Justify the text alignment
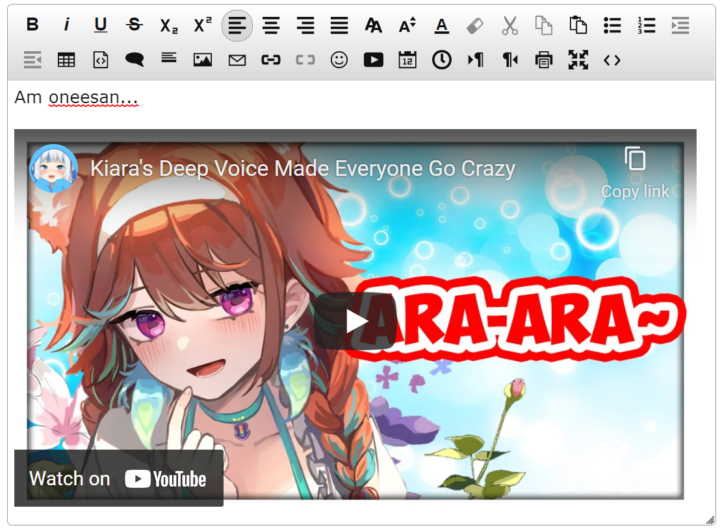This screenshot has width=720, height=532. click(x=339, y=25)
